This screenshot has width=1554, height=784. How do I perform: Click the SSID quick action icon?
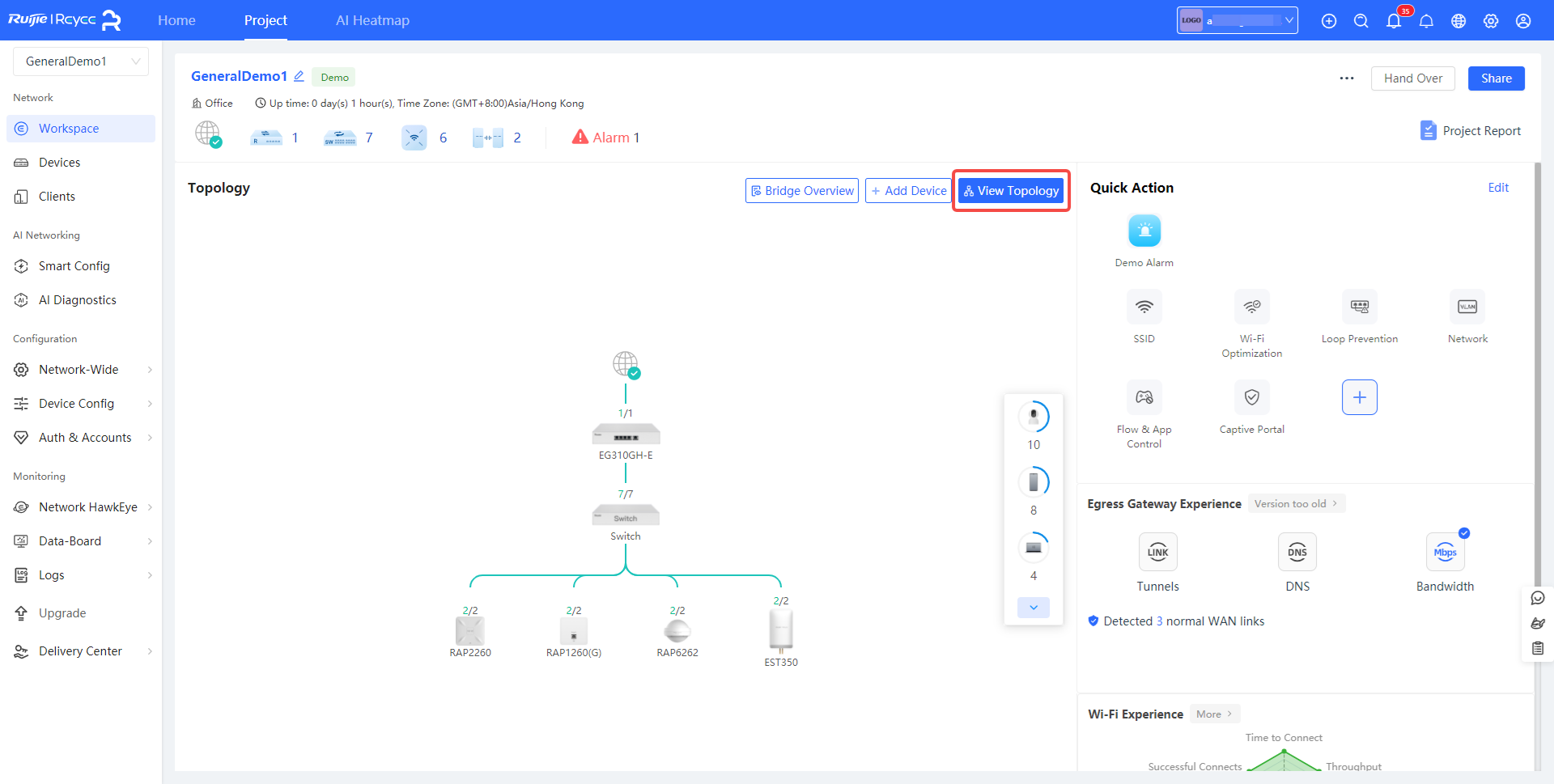tap(1144, 307)
